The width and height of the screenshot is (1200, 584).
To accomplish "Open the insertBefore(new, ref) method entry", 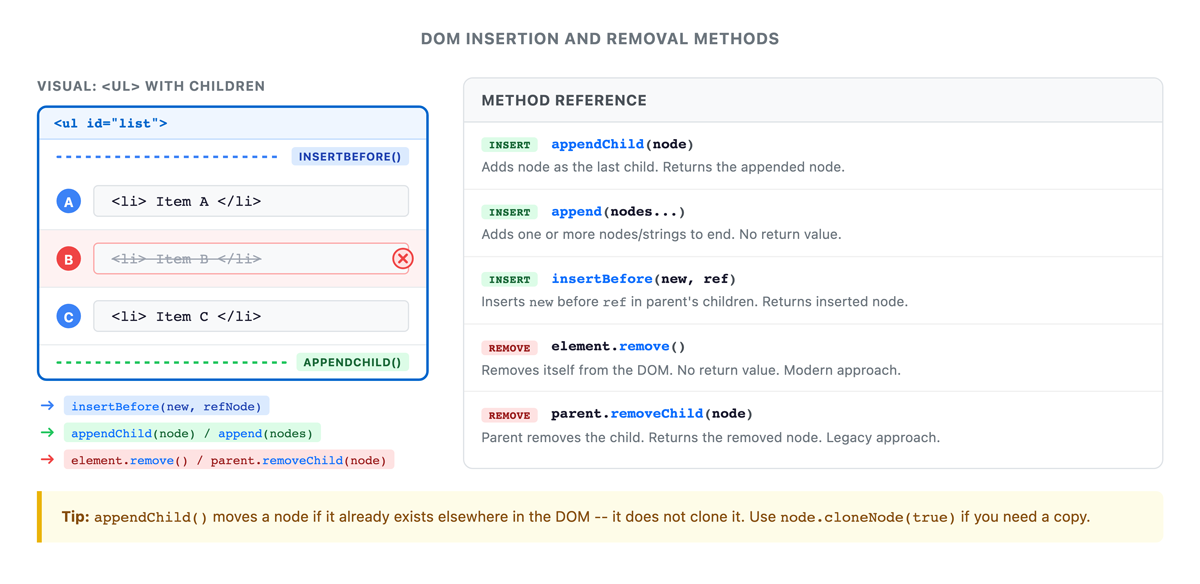I will pyautogui.click(x=813, y=291).
